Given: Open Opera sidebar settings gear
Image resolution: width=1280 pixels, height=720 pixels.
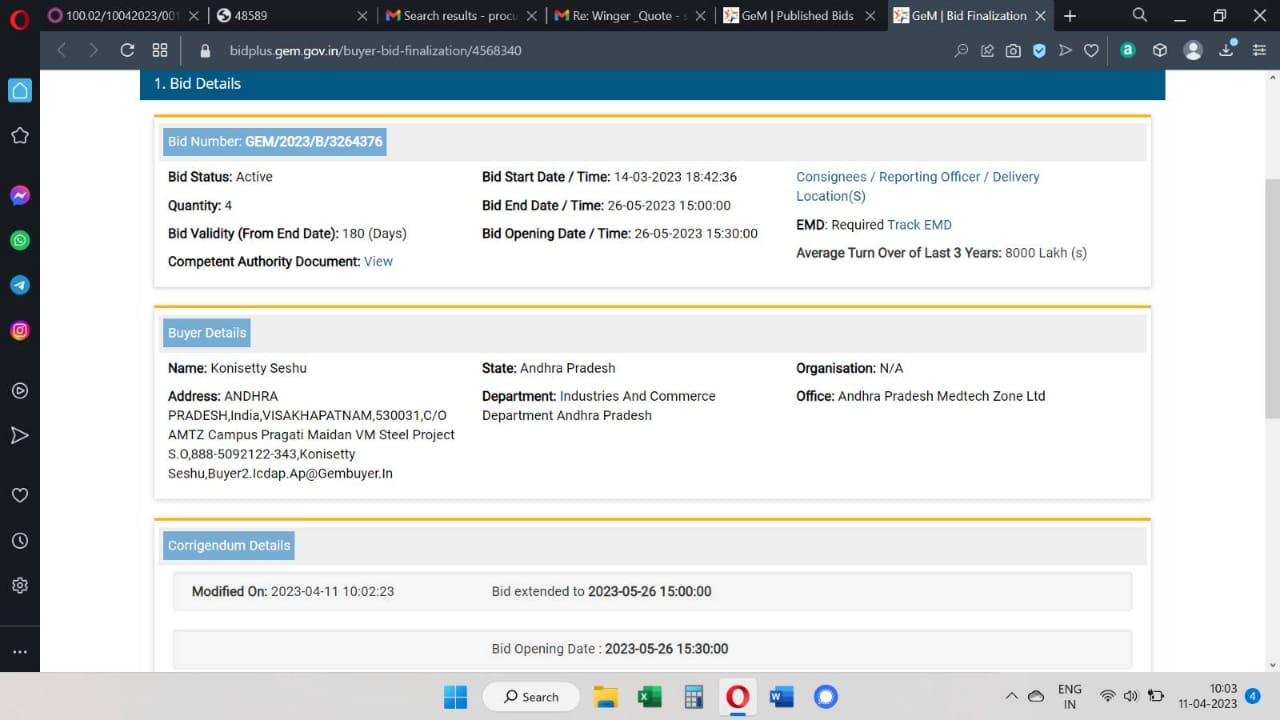Looking at the screenshot, I should coord(19,585).
